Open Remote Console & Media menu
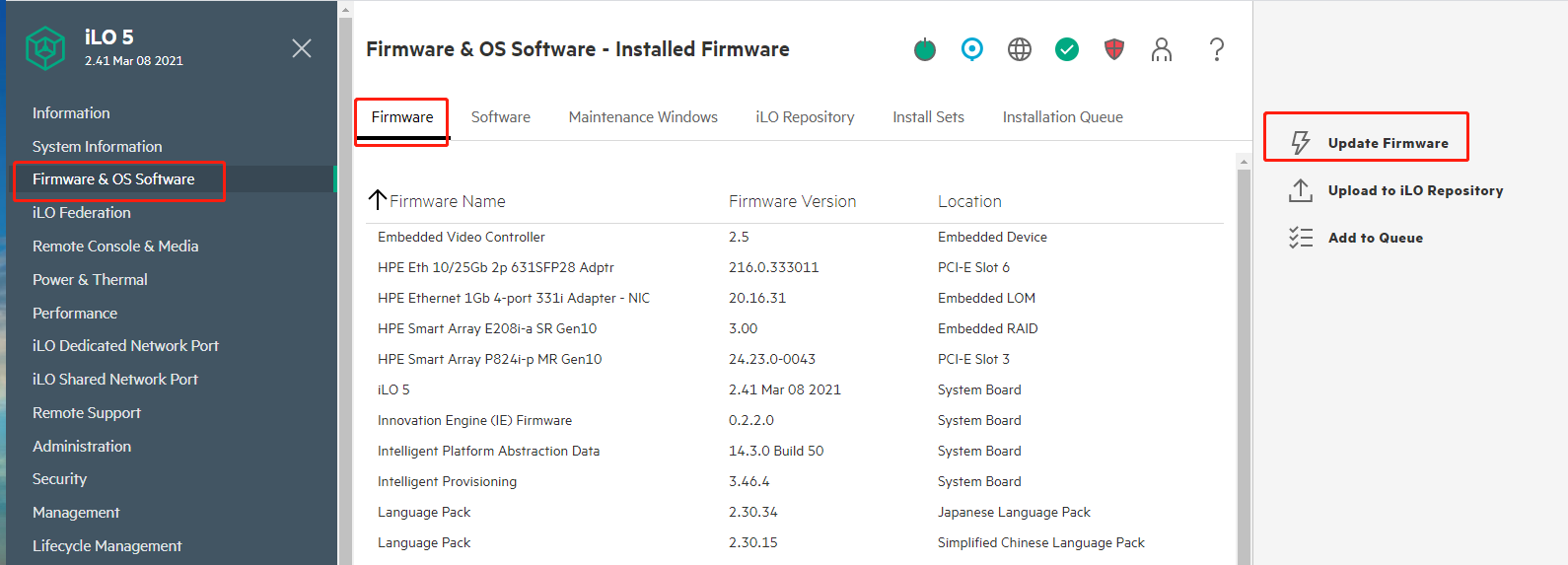The height and width of the screenshot is (565, 1568). click(115, 247)
